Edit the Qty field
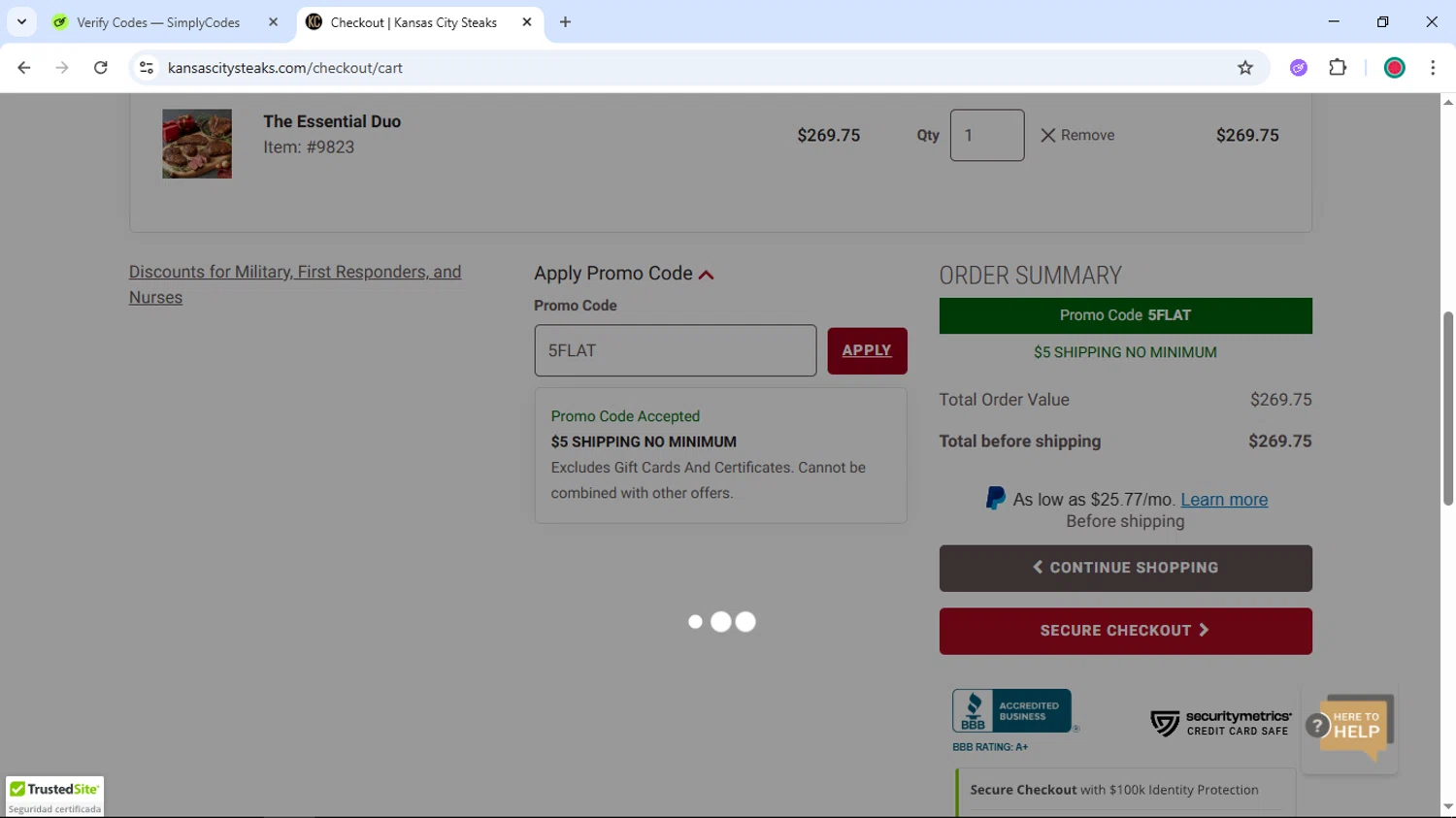 [987, 135]
